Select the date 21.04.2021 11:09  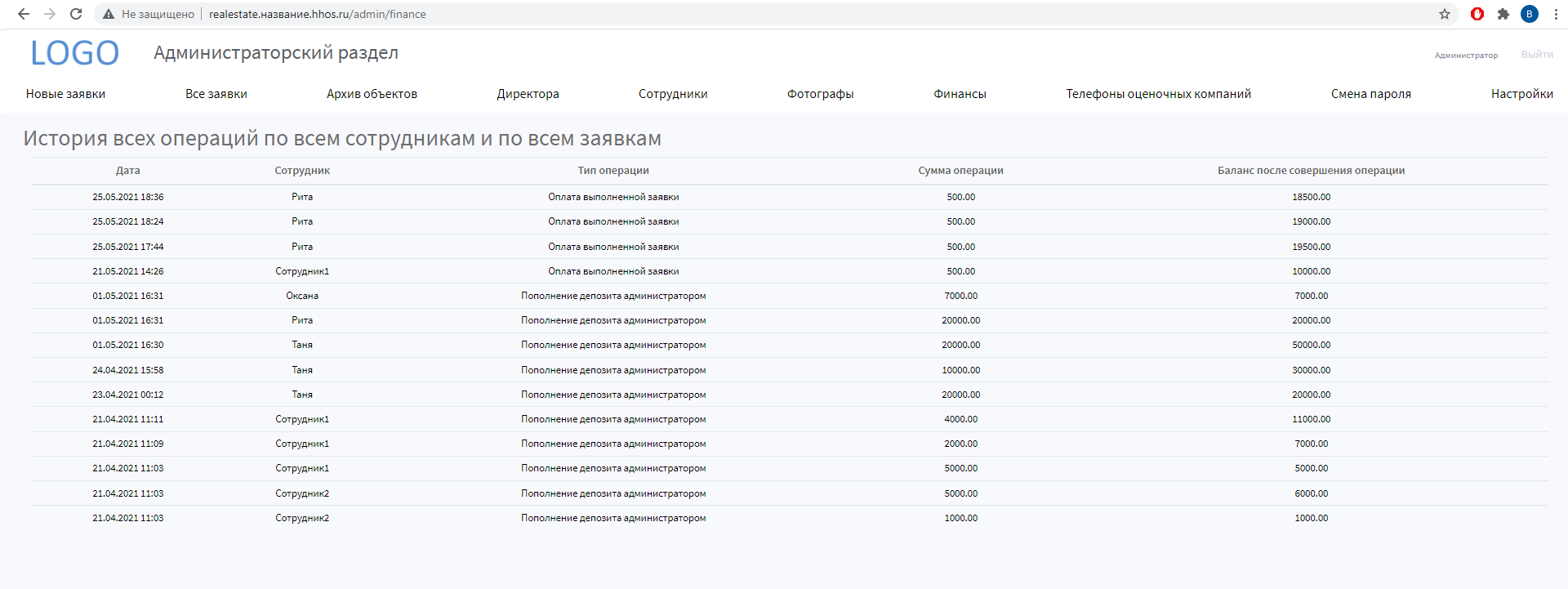tap(128, 444)
